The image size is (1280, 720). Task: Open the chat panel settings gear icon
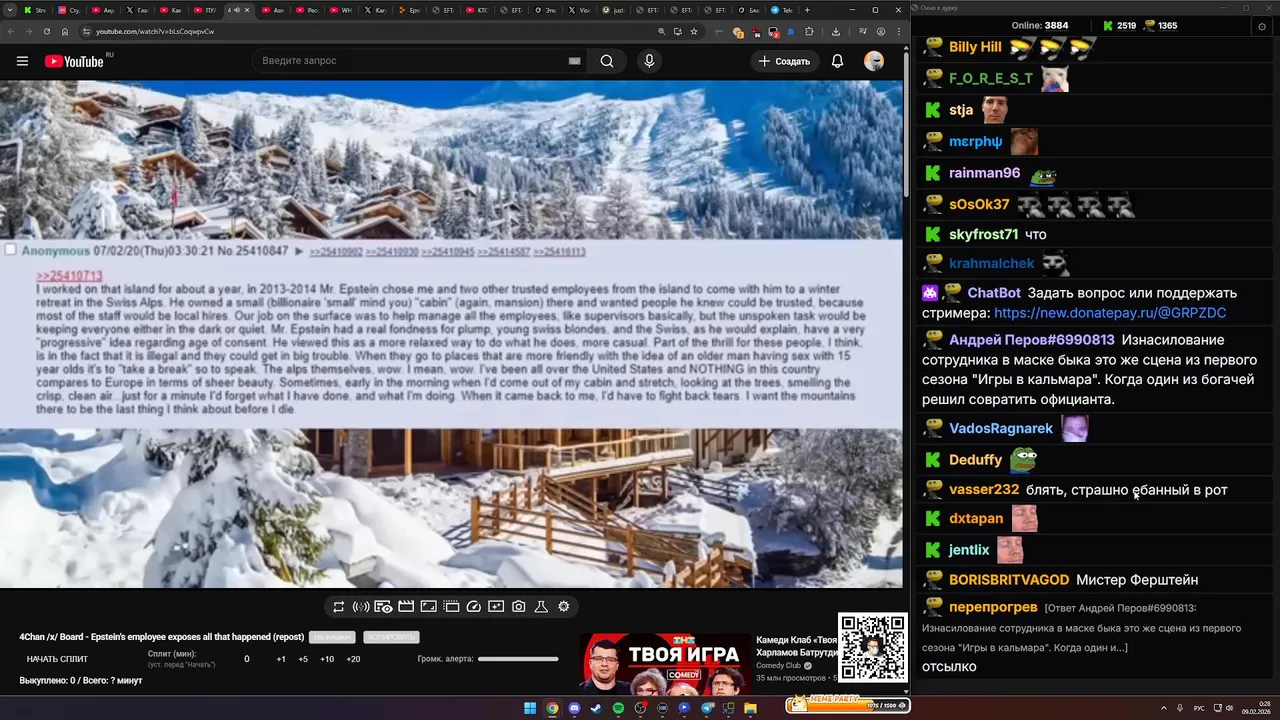coord(1262,26)
